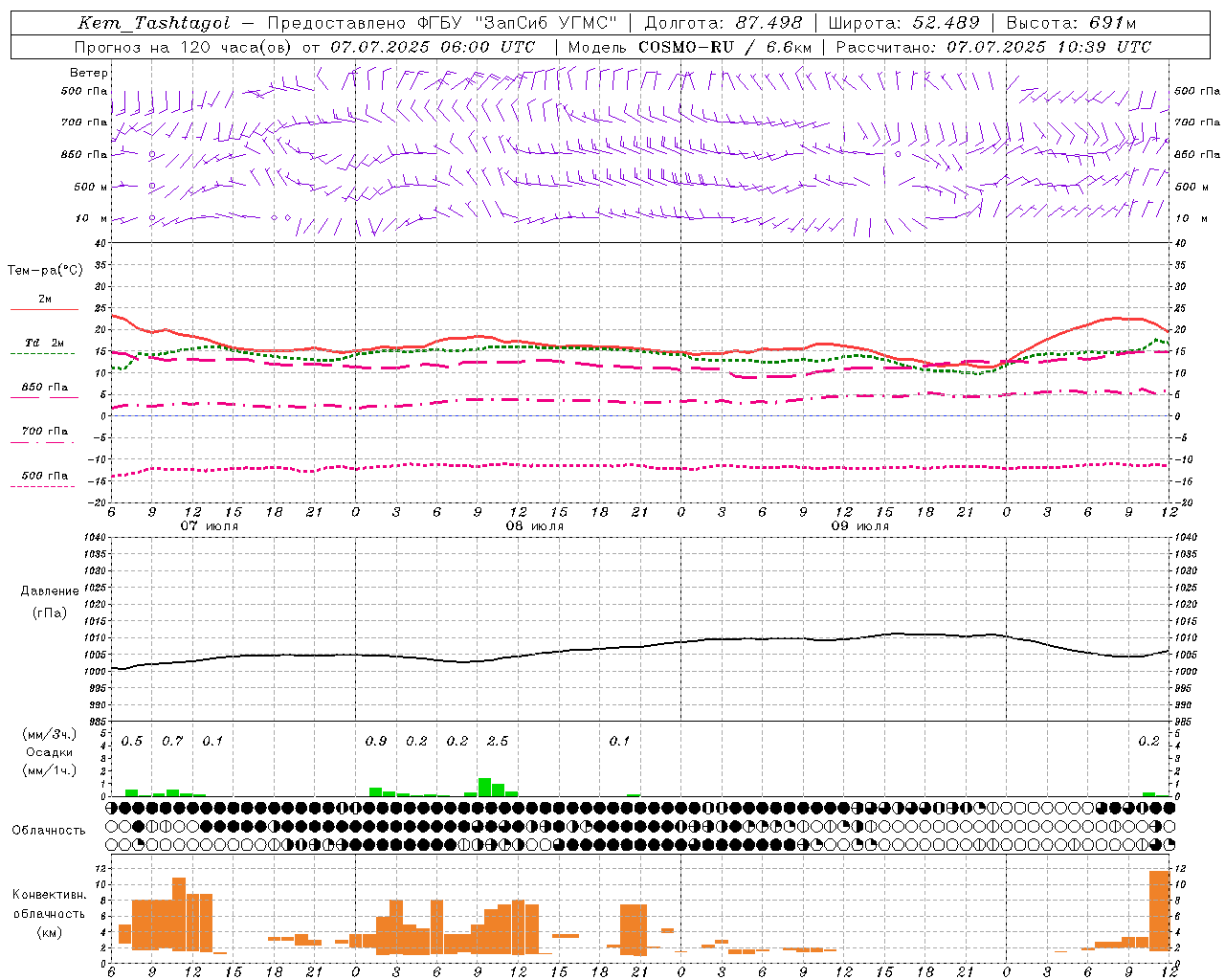Image resolution: width=1225 pixels, height=980 pixels.
Task: Click the "500 м" wind level label on left
Action: (x=91, y=187)
